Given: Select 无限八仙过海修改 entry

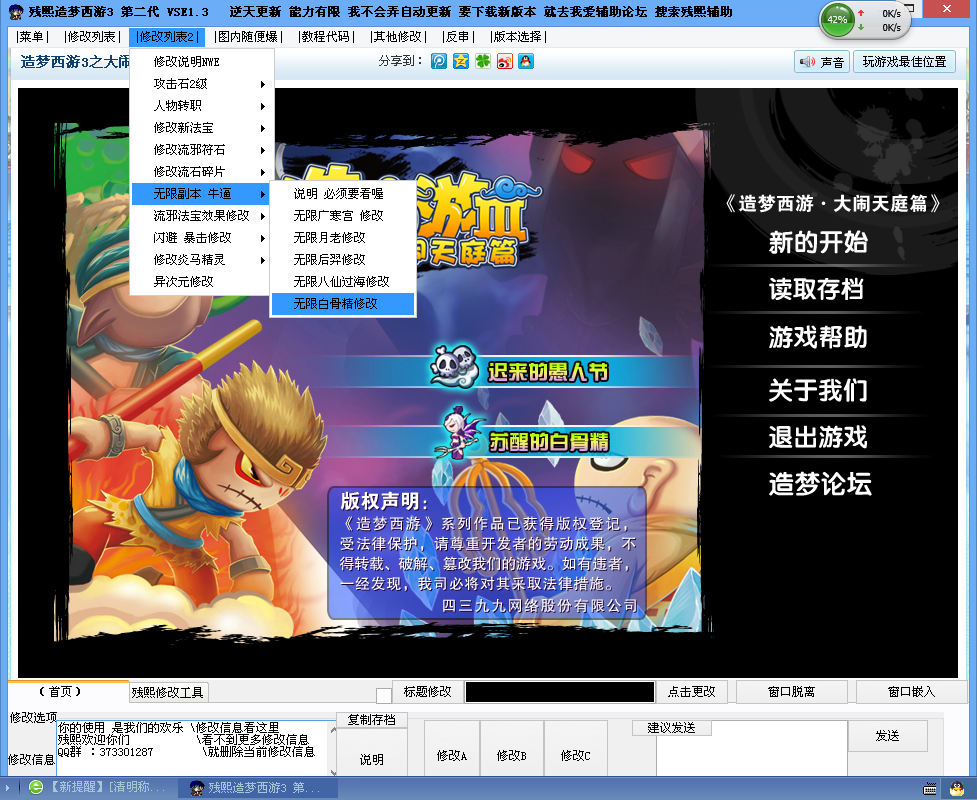Looking at the screenshot, I should [343, 282].
